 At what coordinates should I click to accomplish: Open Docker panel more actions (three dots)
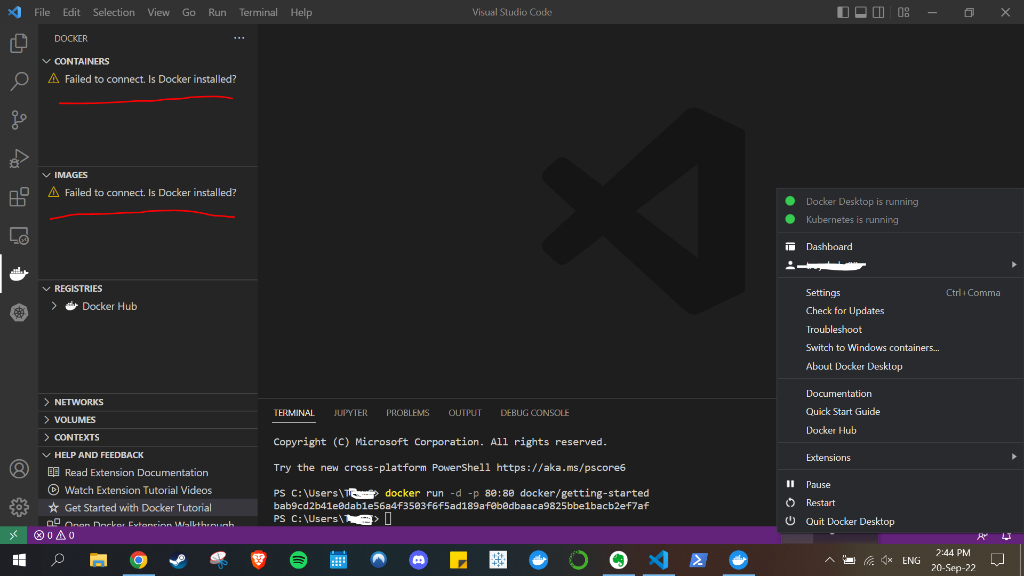tap(239, 38)
